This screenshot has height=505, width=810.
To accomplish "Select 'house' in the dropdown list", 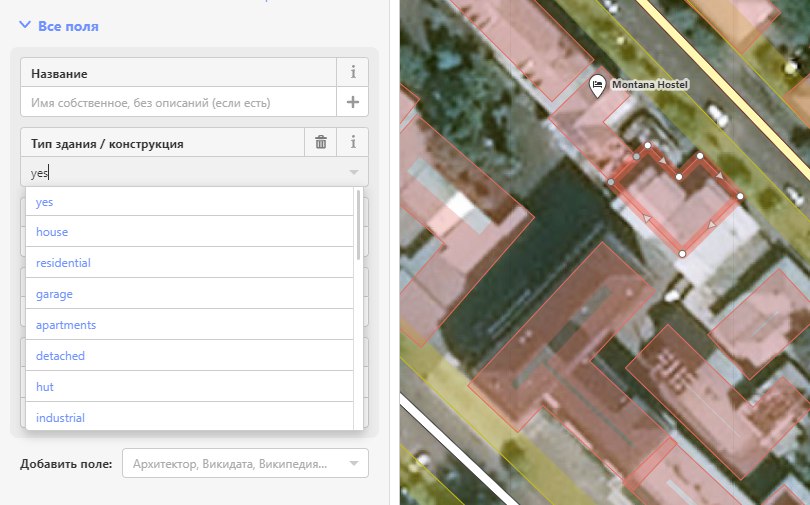I will click(190, 231).
